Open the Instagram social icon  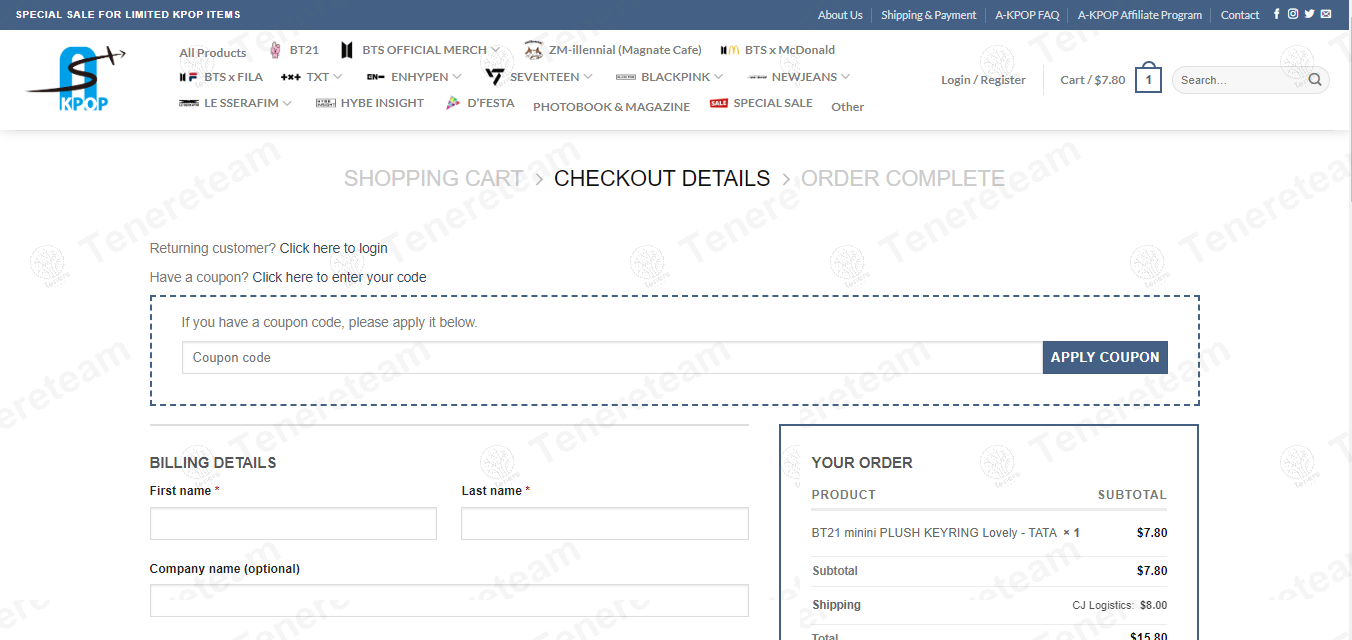(x=1293, y=14)
